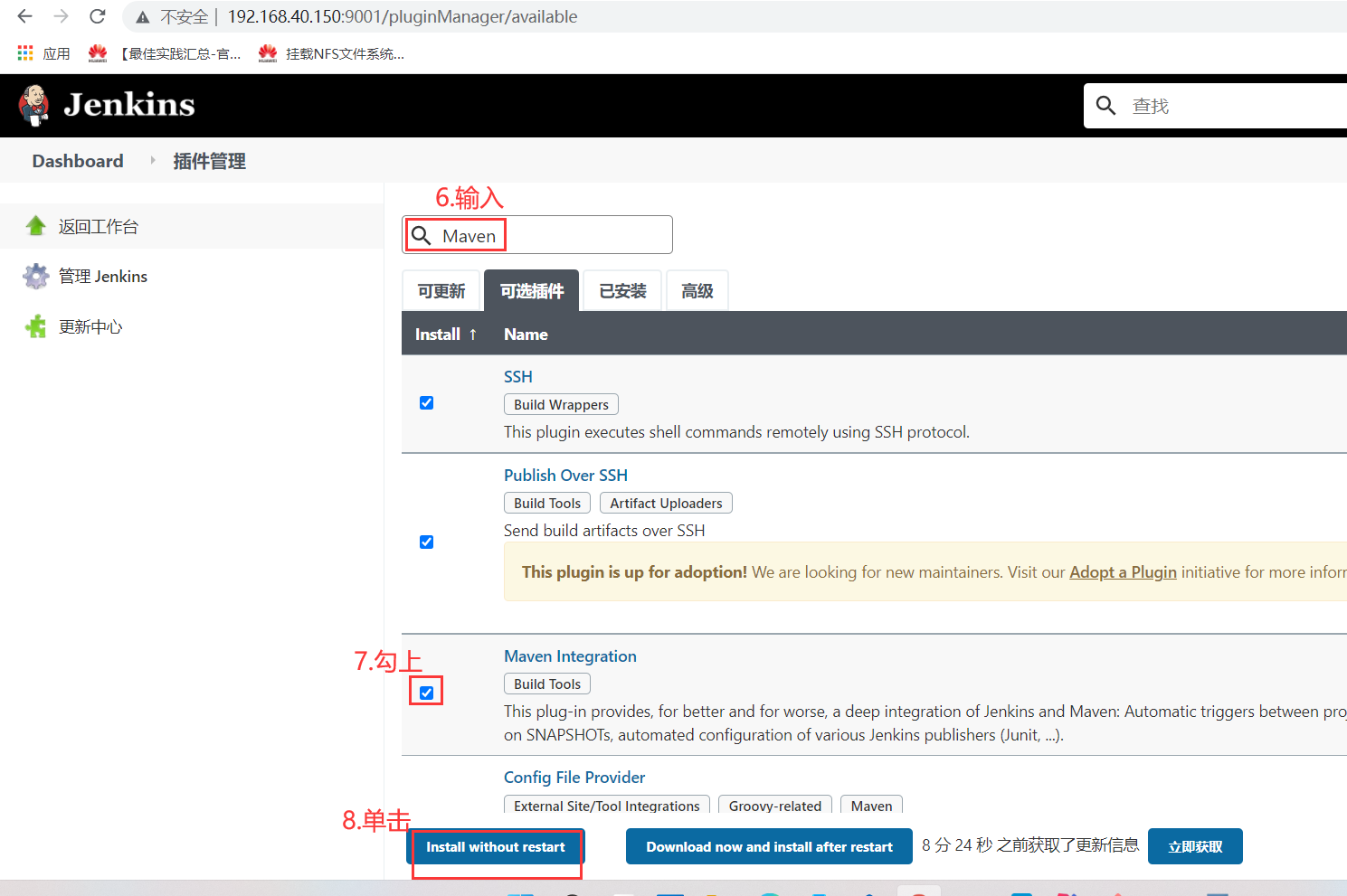Image resolution: width=1347 pixels, height=896 pixels.
Task: Click the header search magnifier icon
Action: pos(1105,106)
